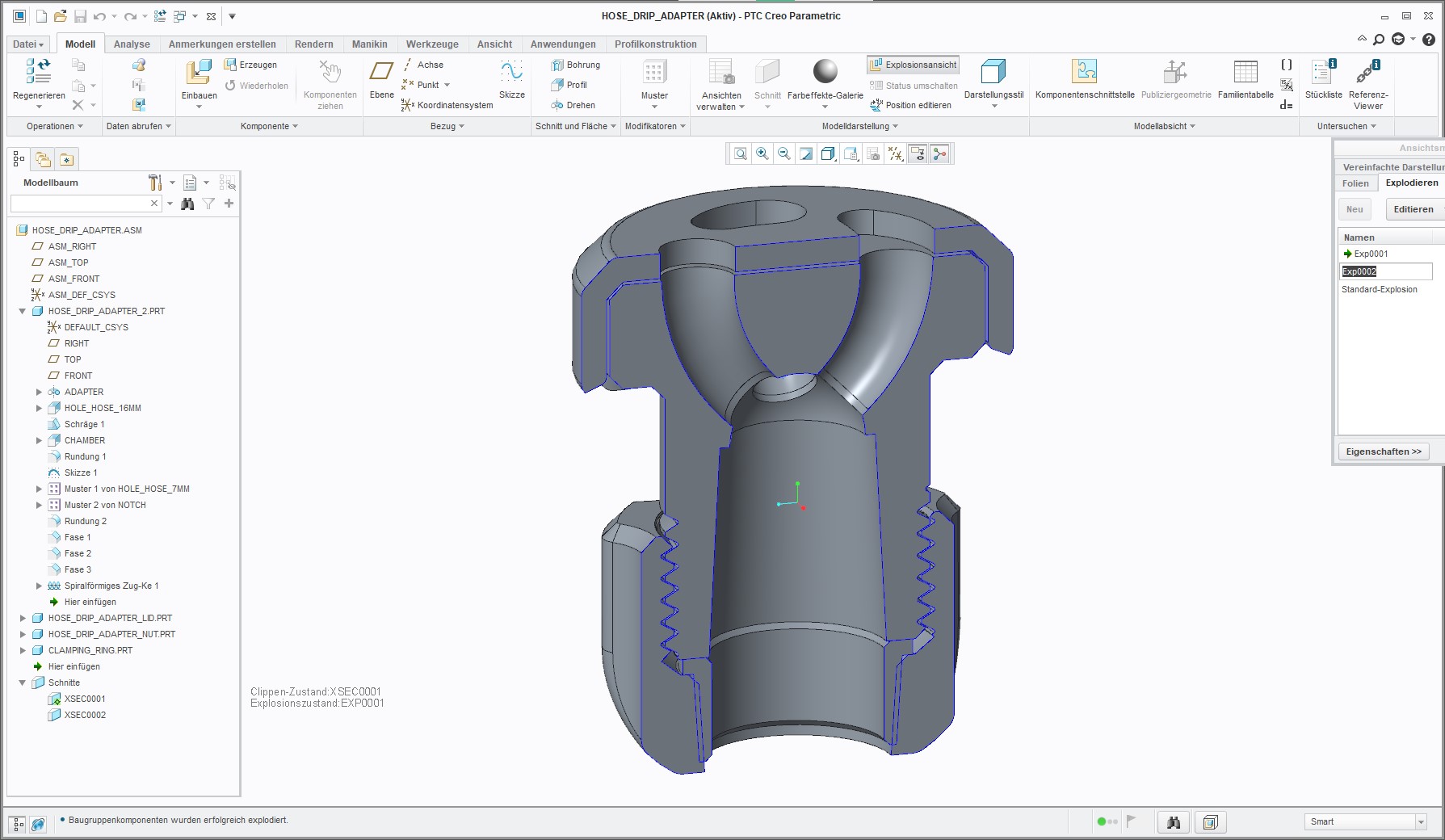Toggle Explosionsansicht exploded view

(x=913, y=65)
